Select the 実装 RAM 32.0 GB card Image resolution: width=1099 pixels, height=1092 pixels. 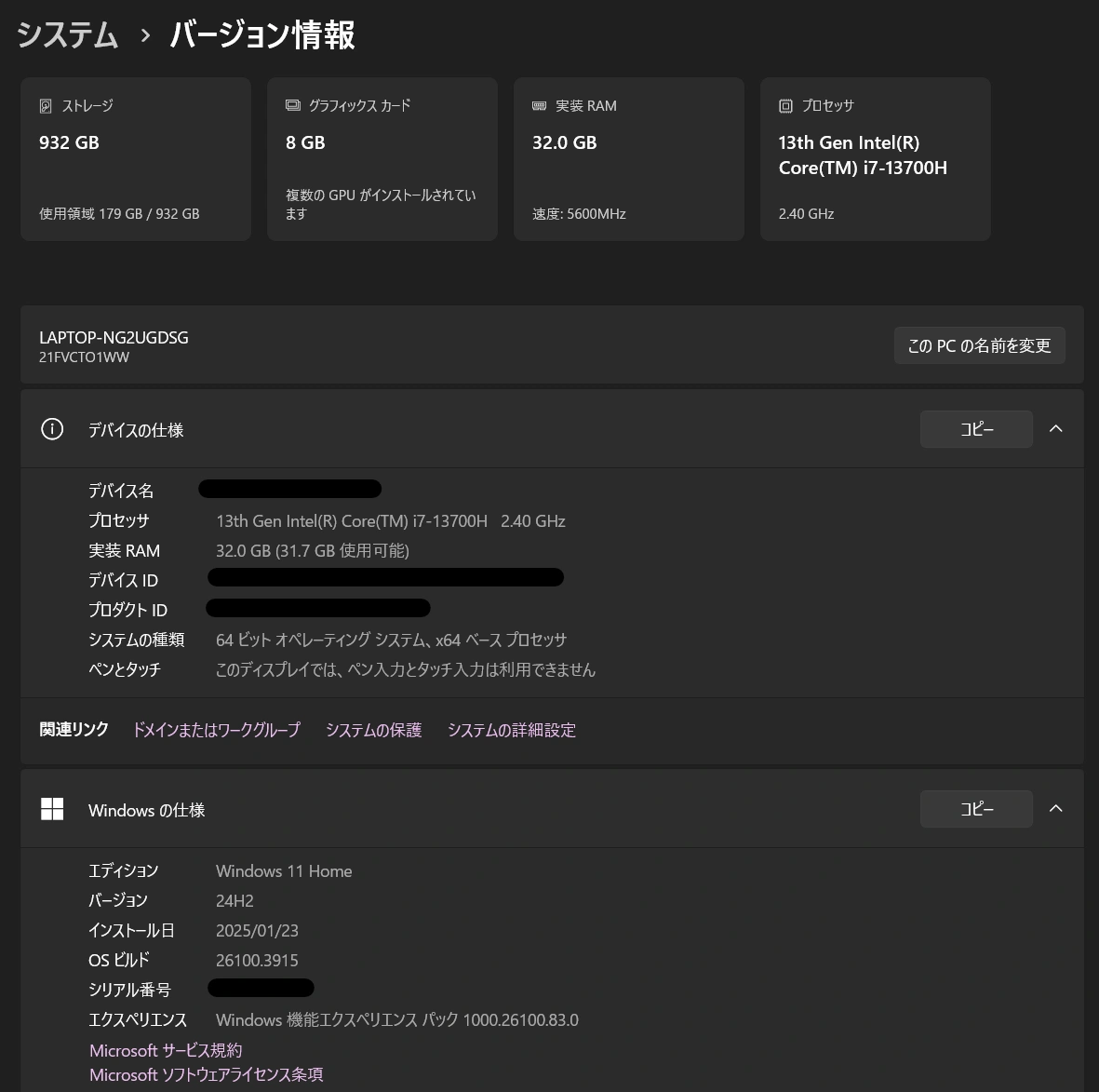[x=629, y=159]
